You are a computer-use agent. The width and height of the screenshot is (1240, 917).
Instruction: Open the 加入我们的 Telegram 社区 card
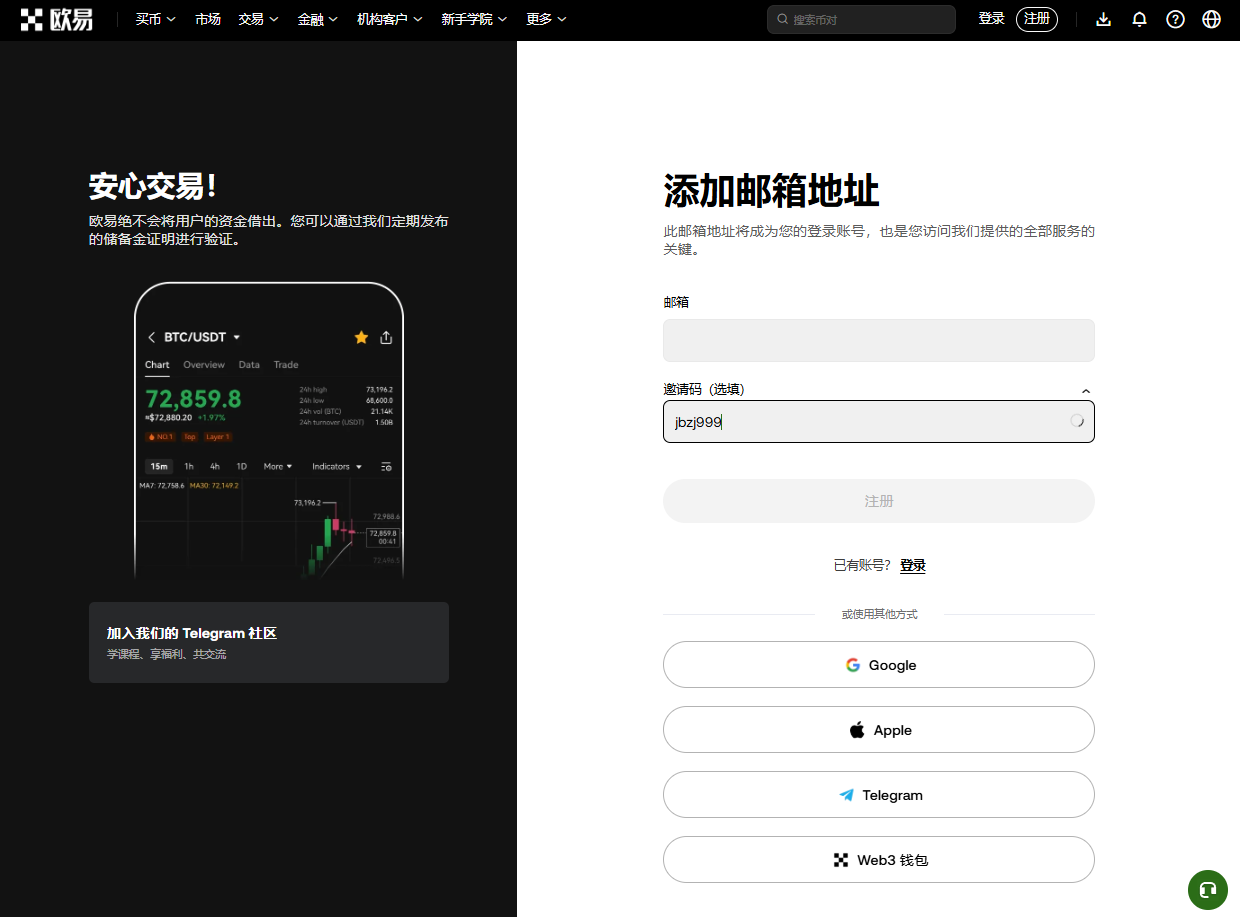pos(269,643)
